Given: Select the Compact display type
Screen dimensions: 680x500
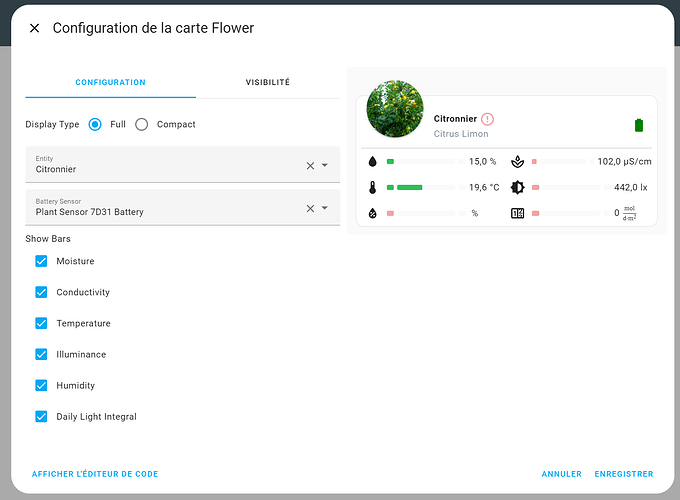Looking at the screenshot, I should 142,124.
